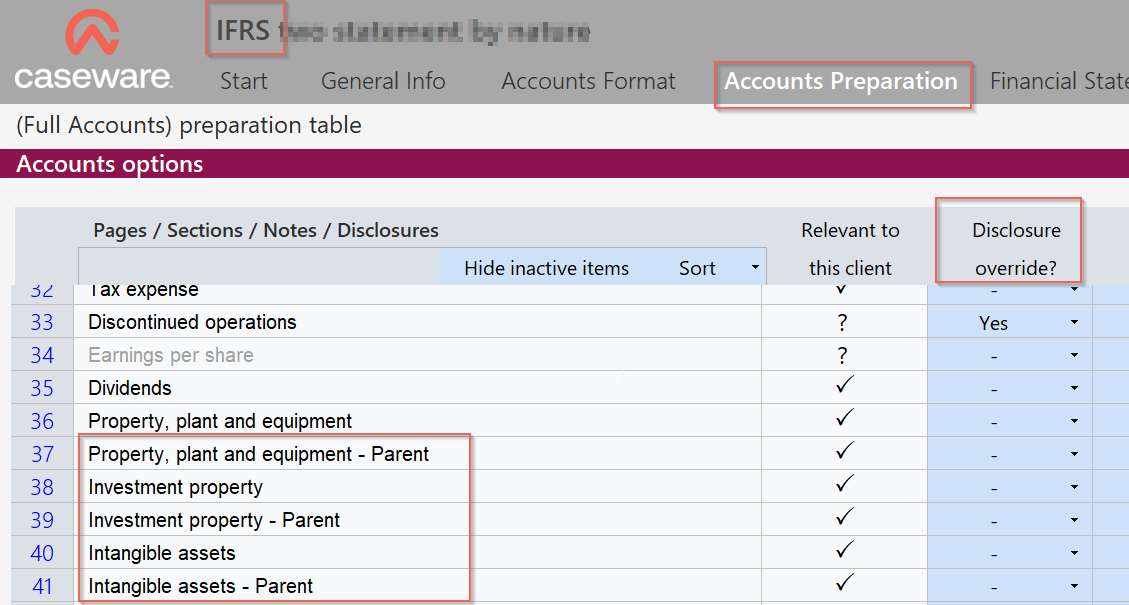This screenshot has width=1129, height=605.
Task: Open the Start tab
Action: click(243, 81)
